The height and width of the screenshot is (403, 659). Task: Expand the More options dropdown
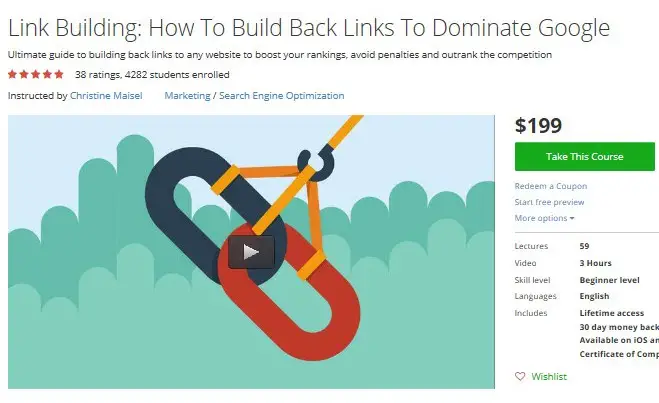point(544,218)
